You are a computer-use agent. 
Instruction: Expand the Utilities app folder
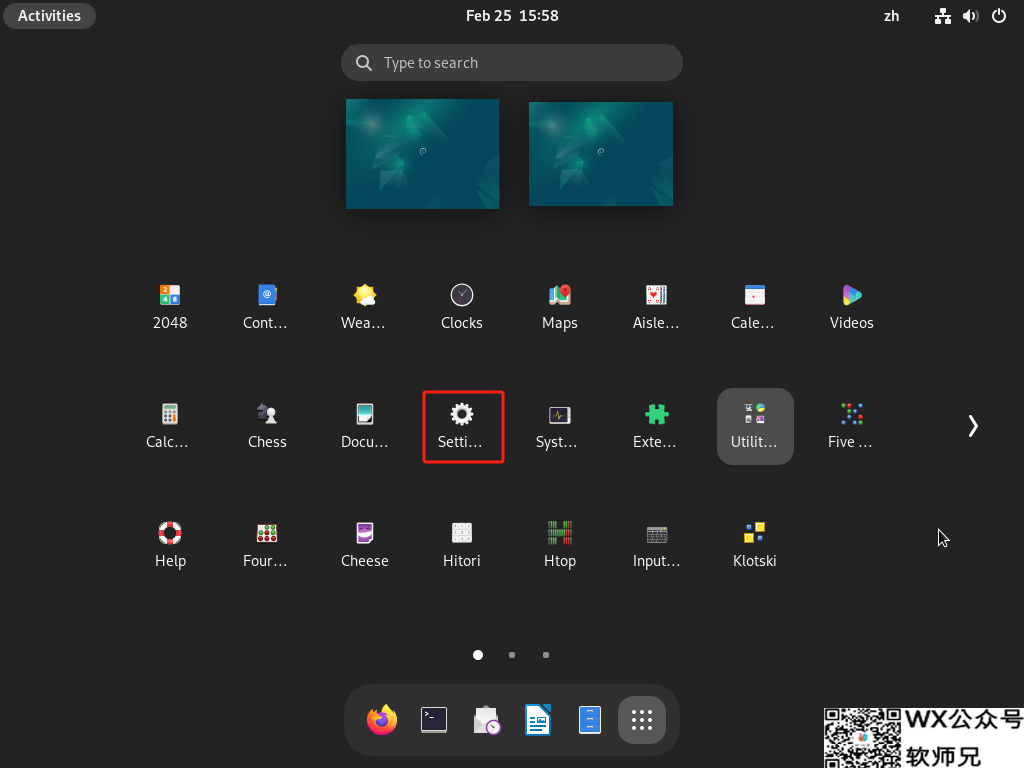(x=755, y=425)
